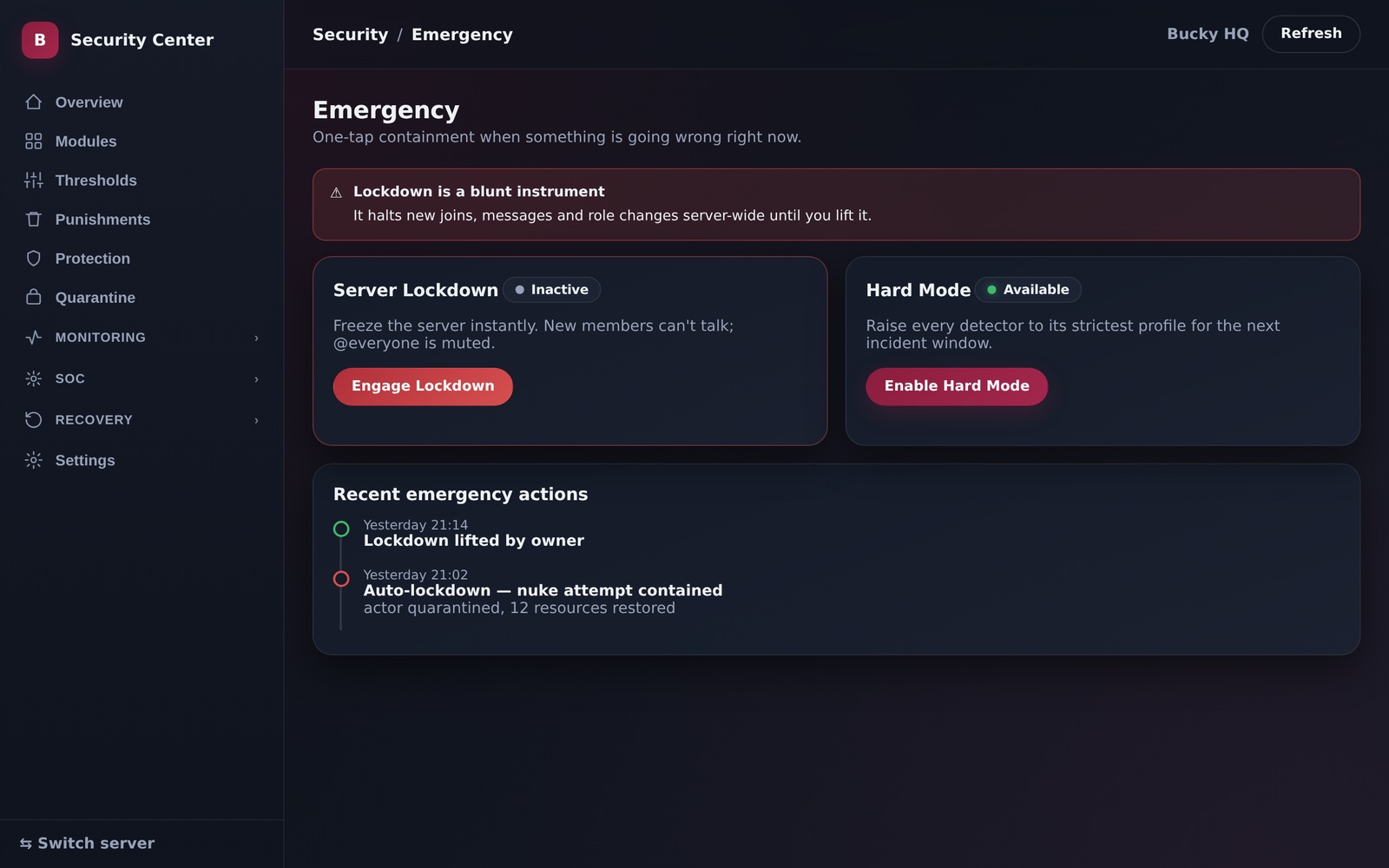Screen dimensions: 1389x868
Task: Expand the RECOVERY section chevron
Action: coord(256,420)
